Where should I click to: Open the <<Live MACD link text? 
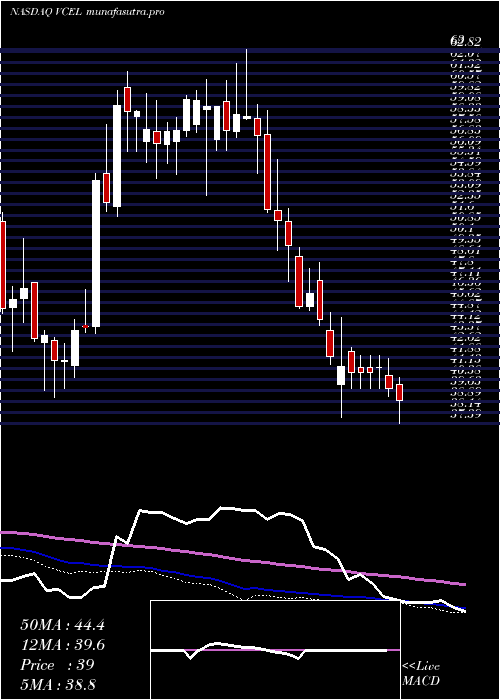point(421,674)
